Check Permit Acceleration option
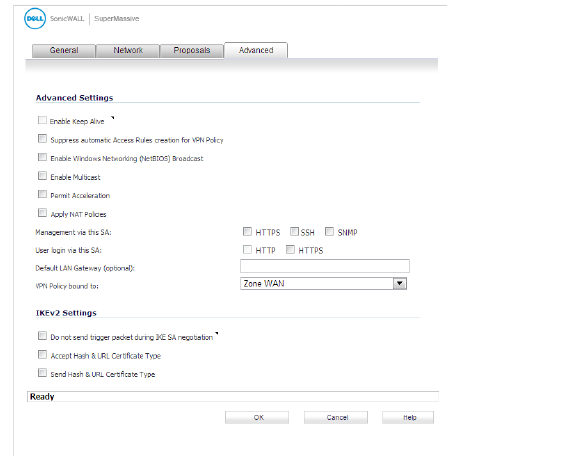This screenshot has width=576, height=463. [42, 194]
